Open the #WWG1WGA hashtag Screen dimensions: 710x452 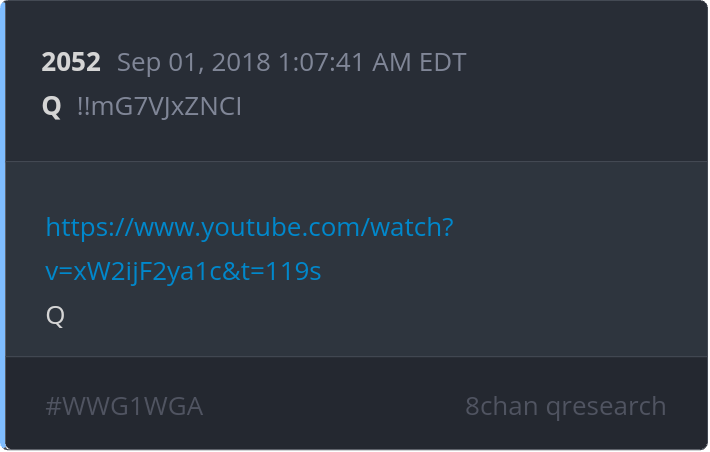(124, 406)
